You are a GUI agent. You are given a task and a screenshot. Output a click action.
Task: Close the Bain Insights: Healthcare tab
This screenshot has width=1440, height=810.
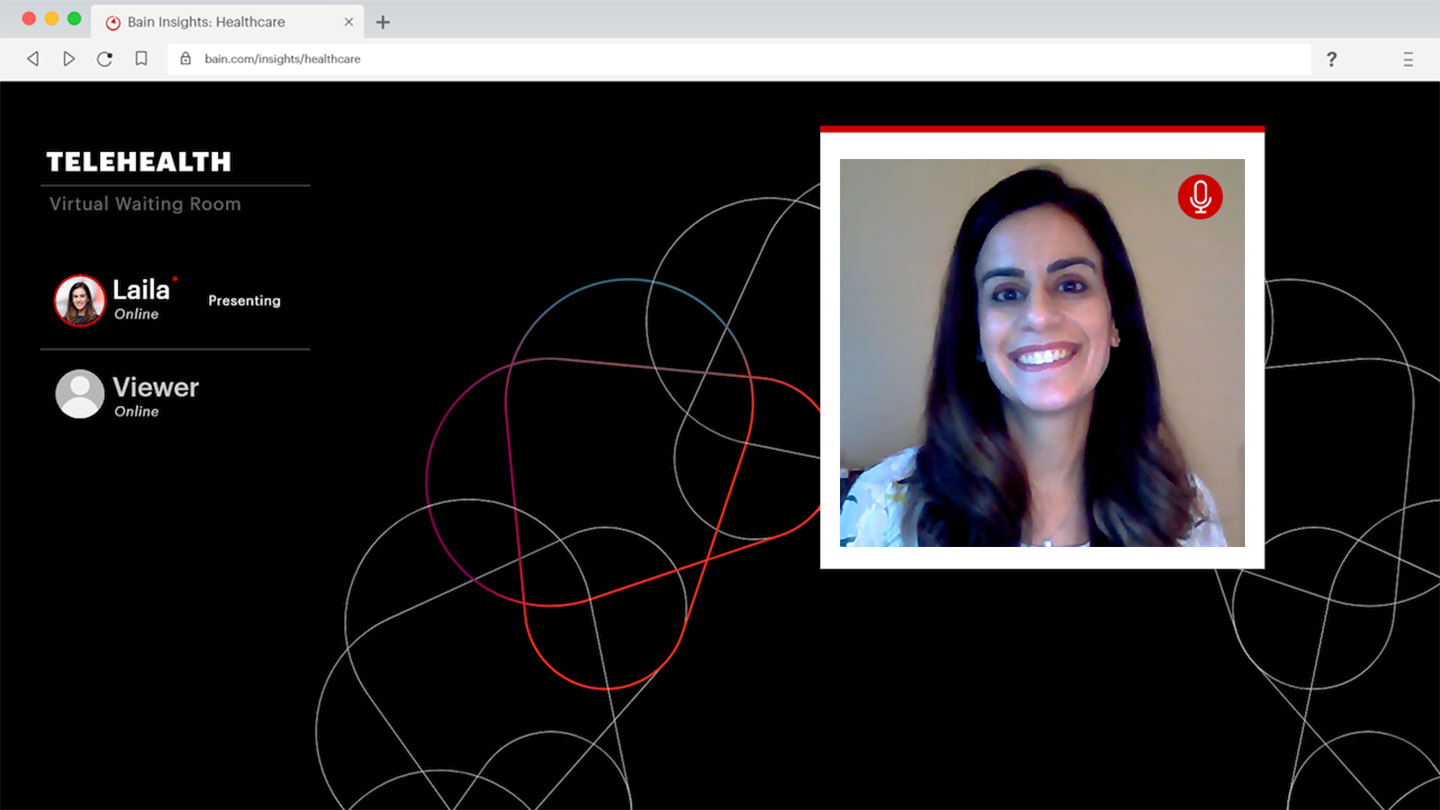[349, 22]
